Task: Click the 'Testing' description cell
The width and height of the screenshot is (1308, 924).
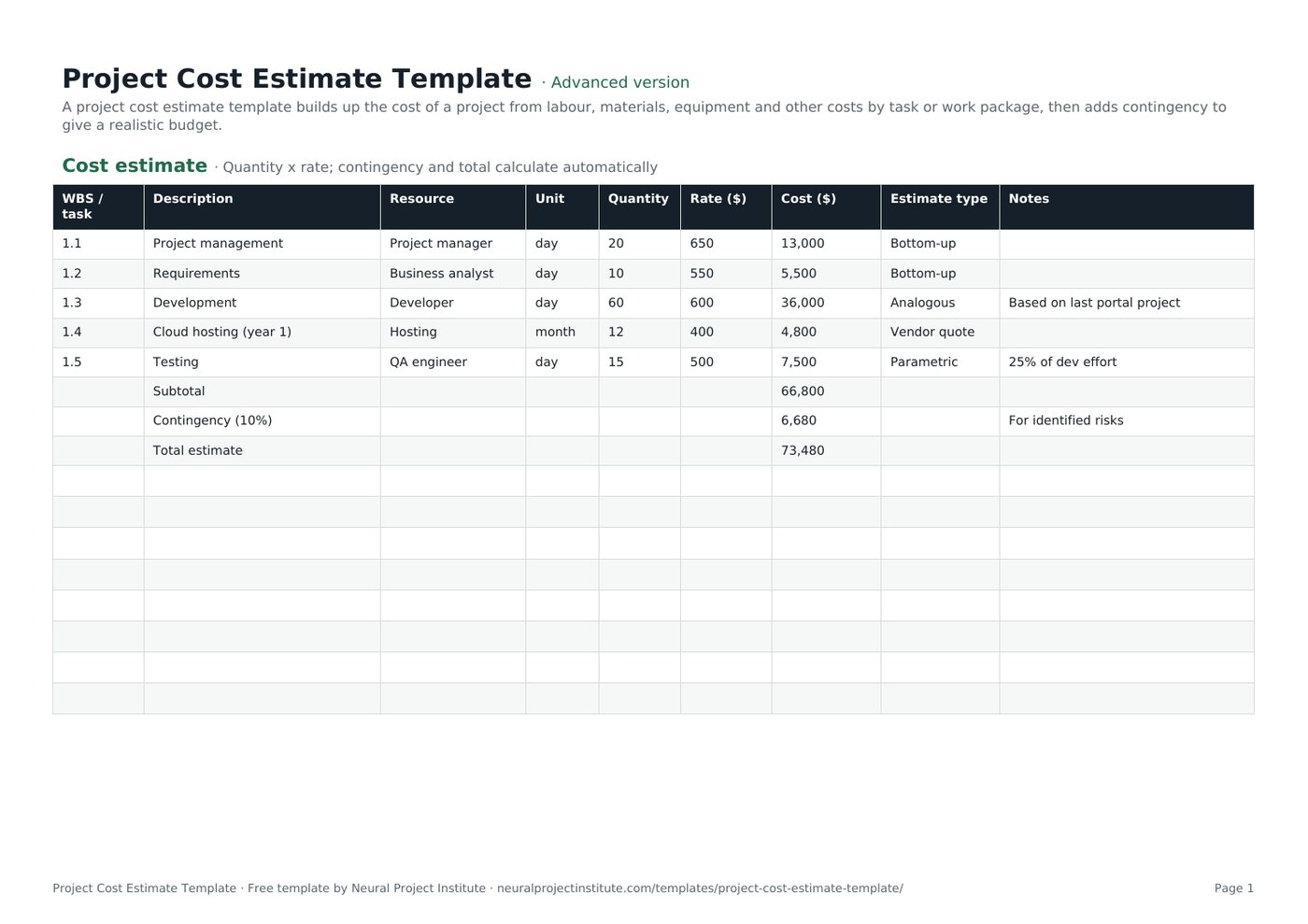Action: (262, 362)
